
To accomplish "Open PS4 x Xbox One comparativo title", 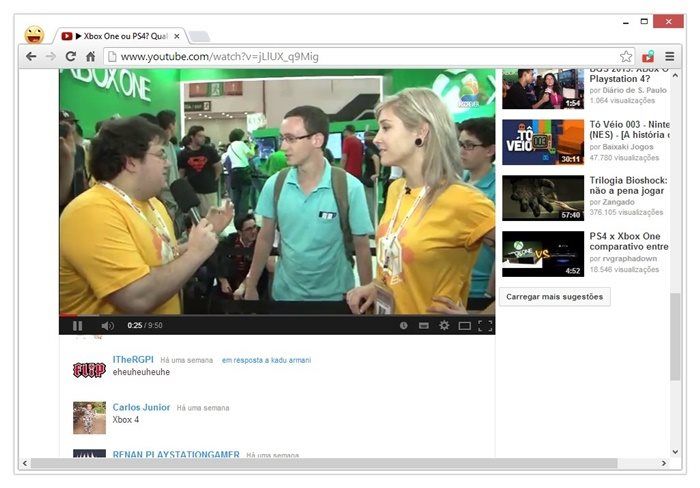I will pos(629,242).
